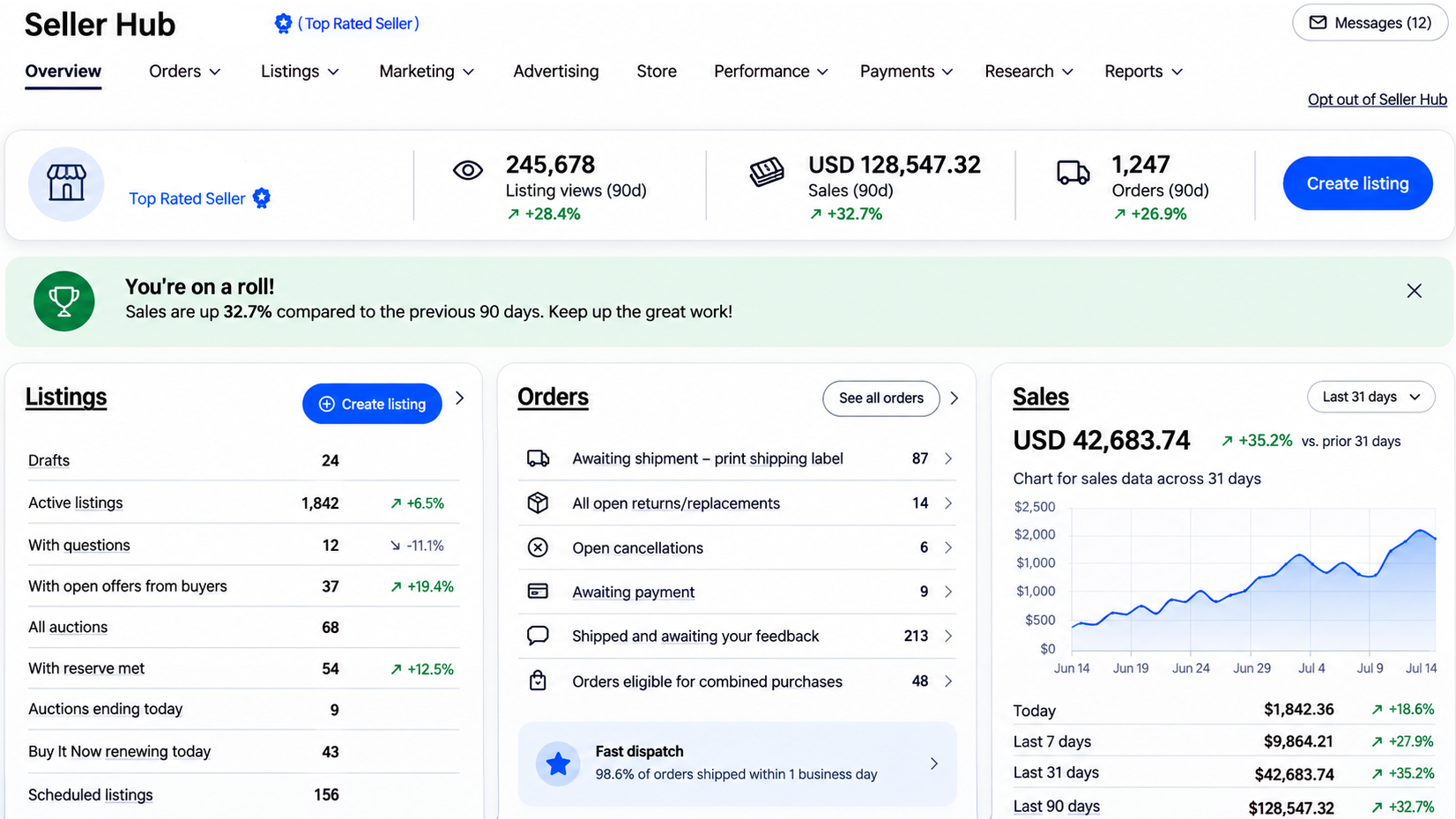Click the blue badge next to Top Rated Seller link
Image resolution: width=1456 pixels, height=819 pixels.
(x=262, y=198)
